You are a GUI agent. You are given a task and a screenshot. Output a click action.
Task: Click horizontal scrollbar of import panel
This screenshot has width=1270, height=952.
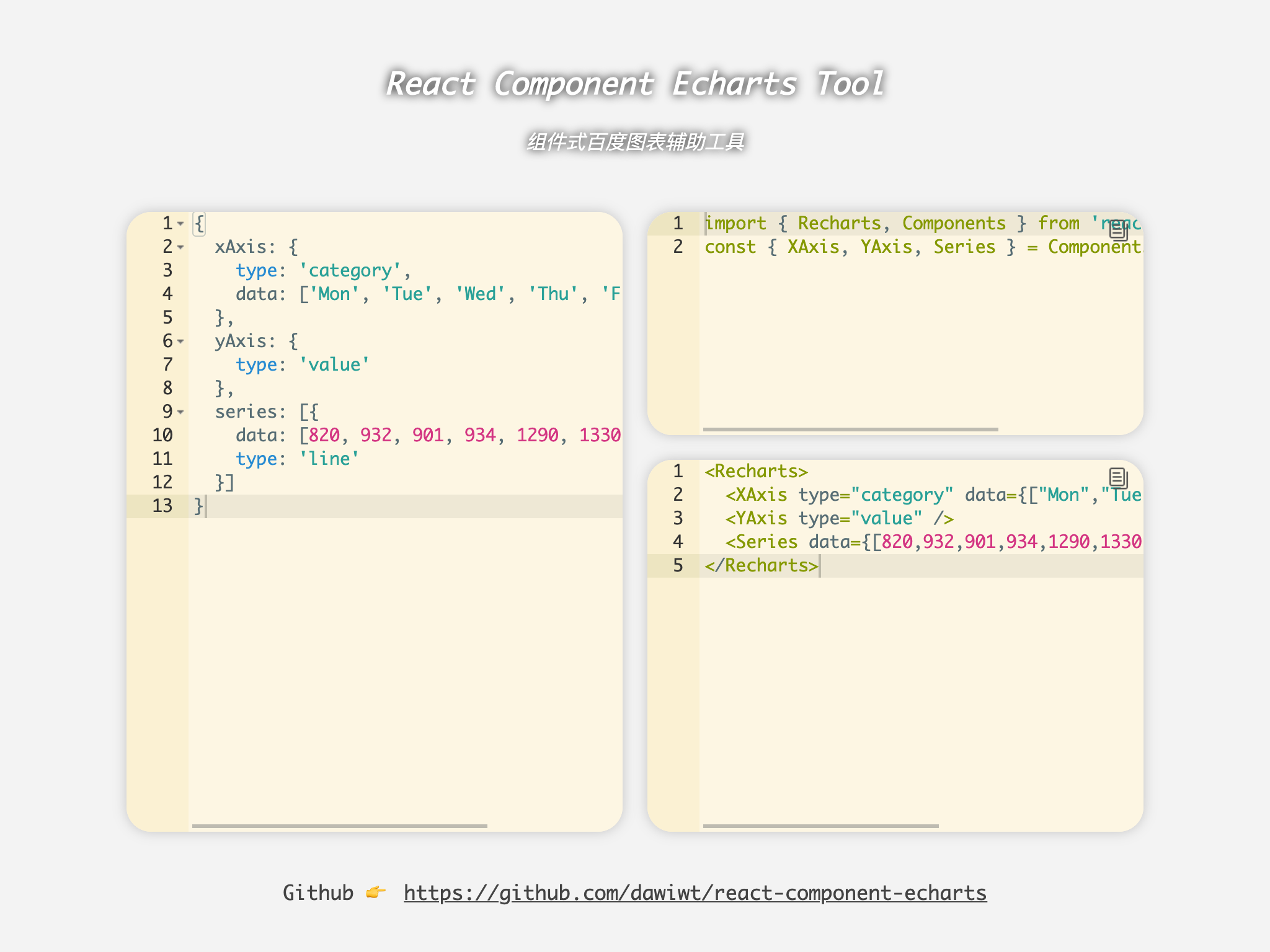click(x=850, y=429)
